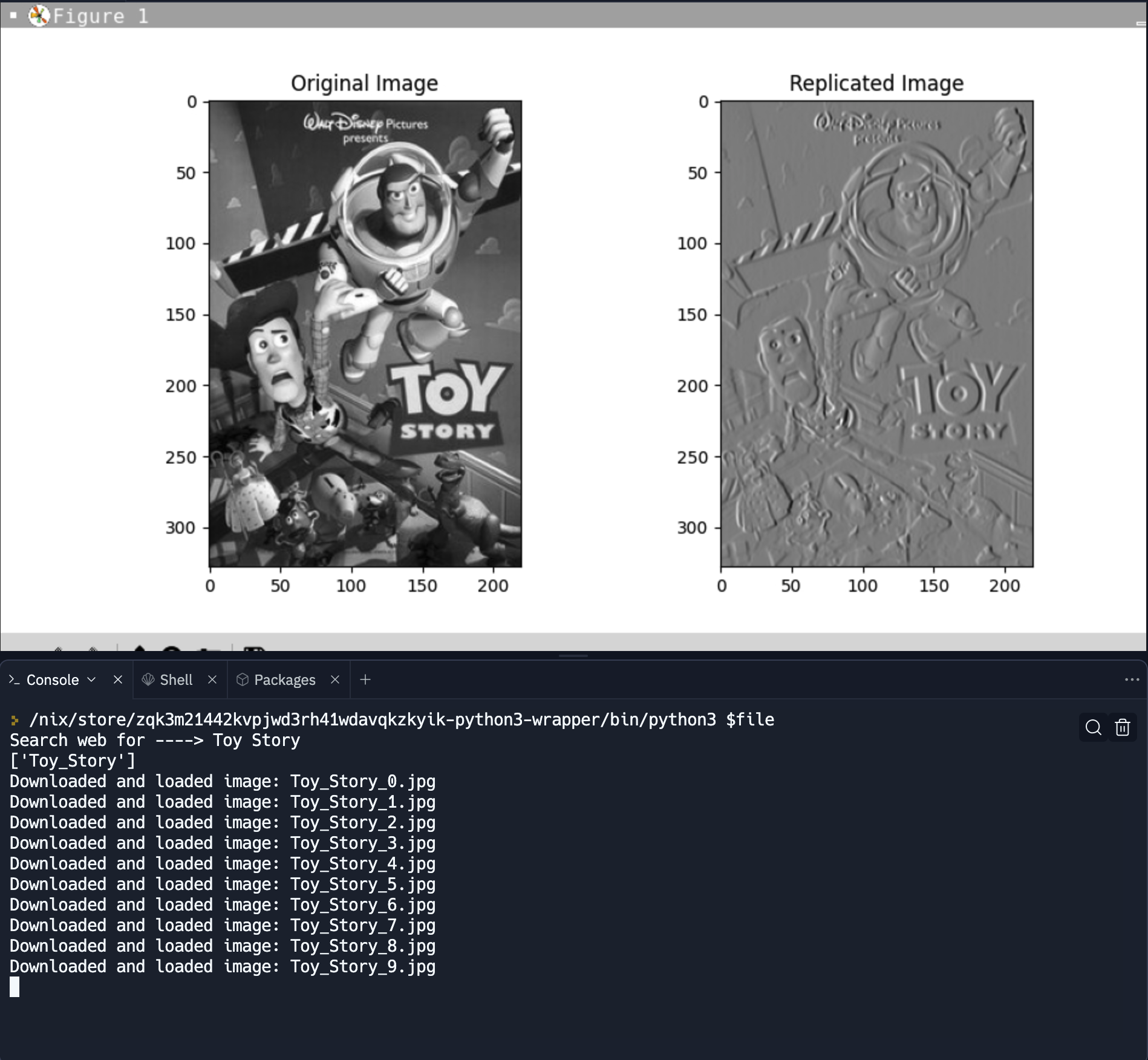Click the python3 $file command line

click(x=402, y=719)
